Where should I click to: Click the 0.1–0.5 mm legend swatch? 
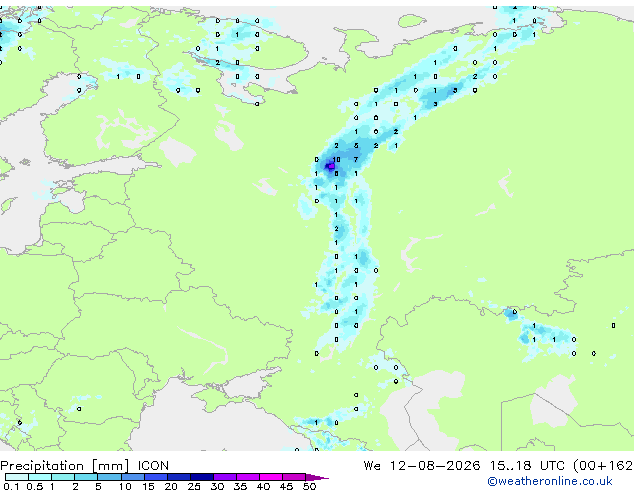point(17,477)
